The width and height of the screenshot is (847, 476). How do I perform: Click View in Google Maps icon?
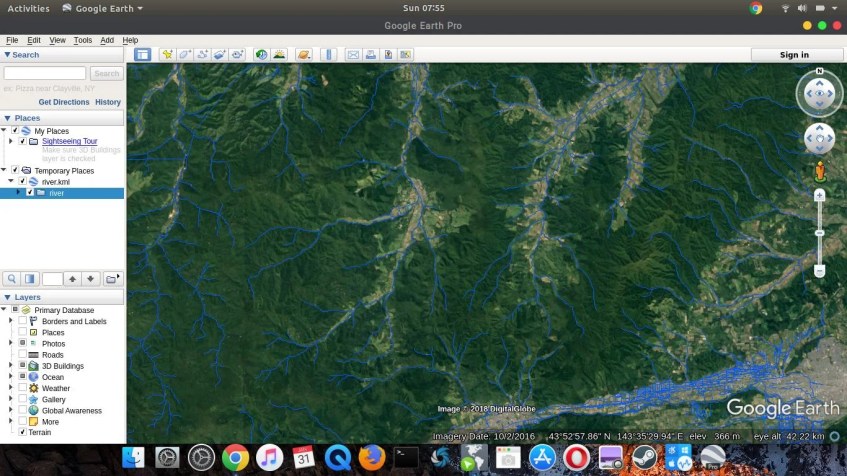pyautogui.click(x=405, y=55)
